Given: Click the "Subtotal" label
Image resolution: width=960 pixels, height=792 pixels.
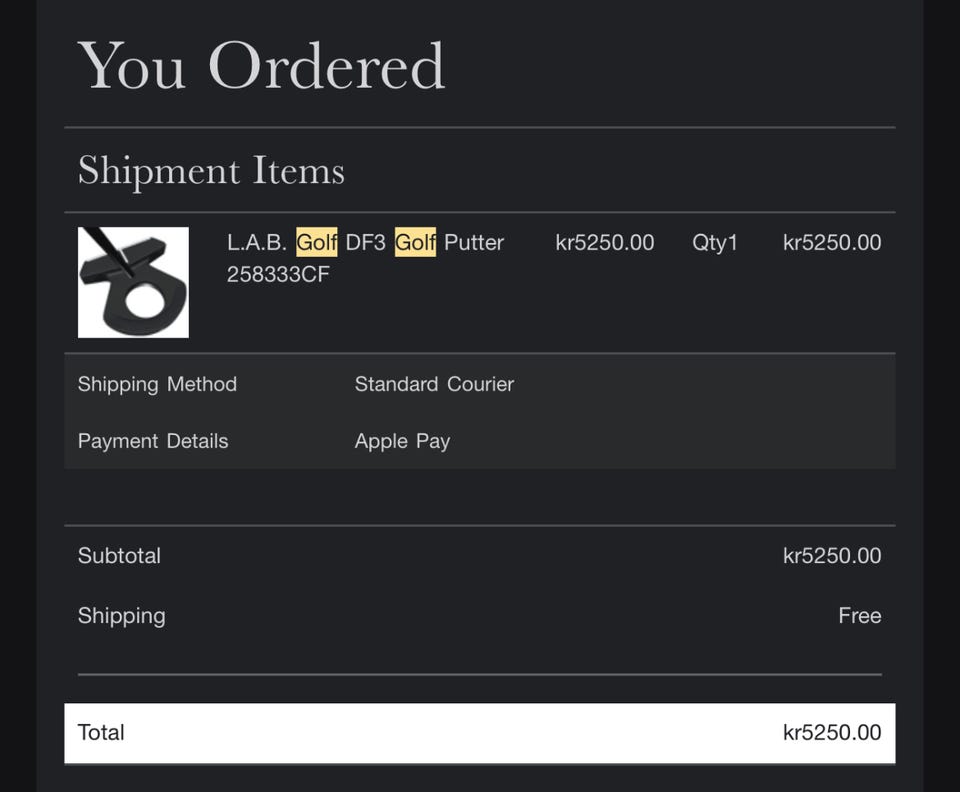Looking at the screenshot, I should tap(119, 556).
